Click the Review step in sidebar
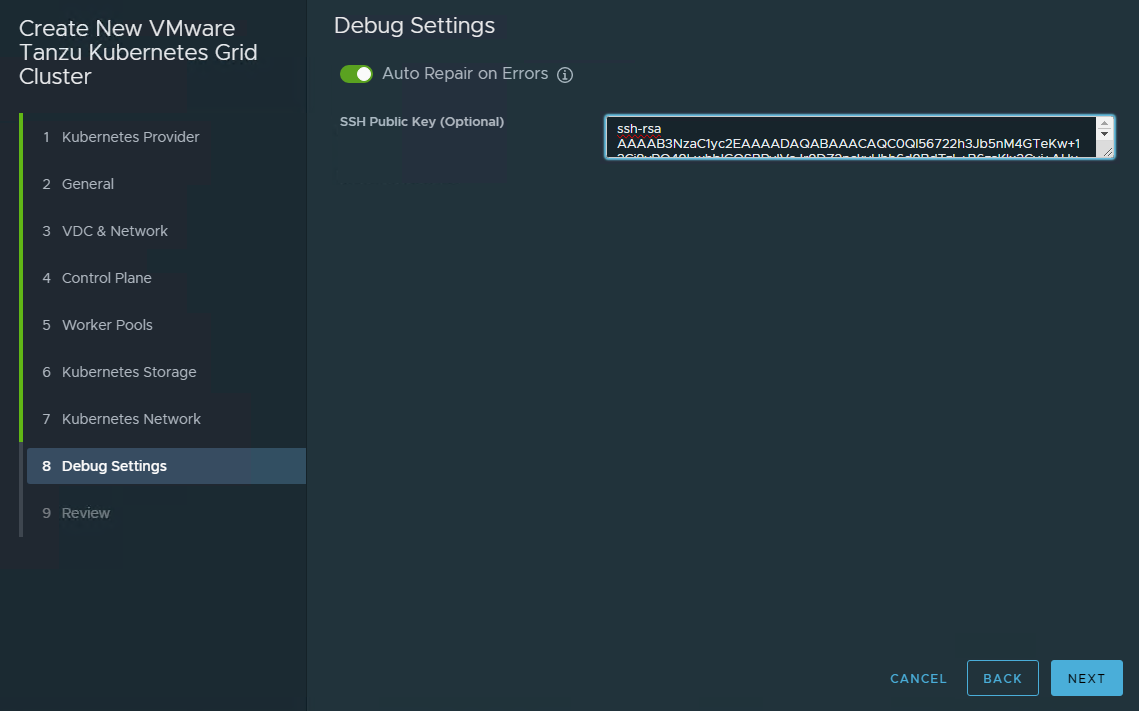The height and width of the screenshot is (711, 1139). pyautogui.click(x=86, y=513)
